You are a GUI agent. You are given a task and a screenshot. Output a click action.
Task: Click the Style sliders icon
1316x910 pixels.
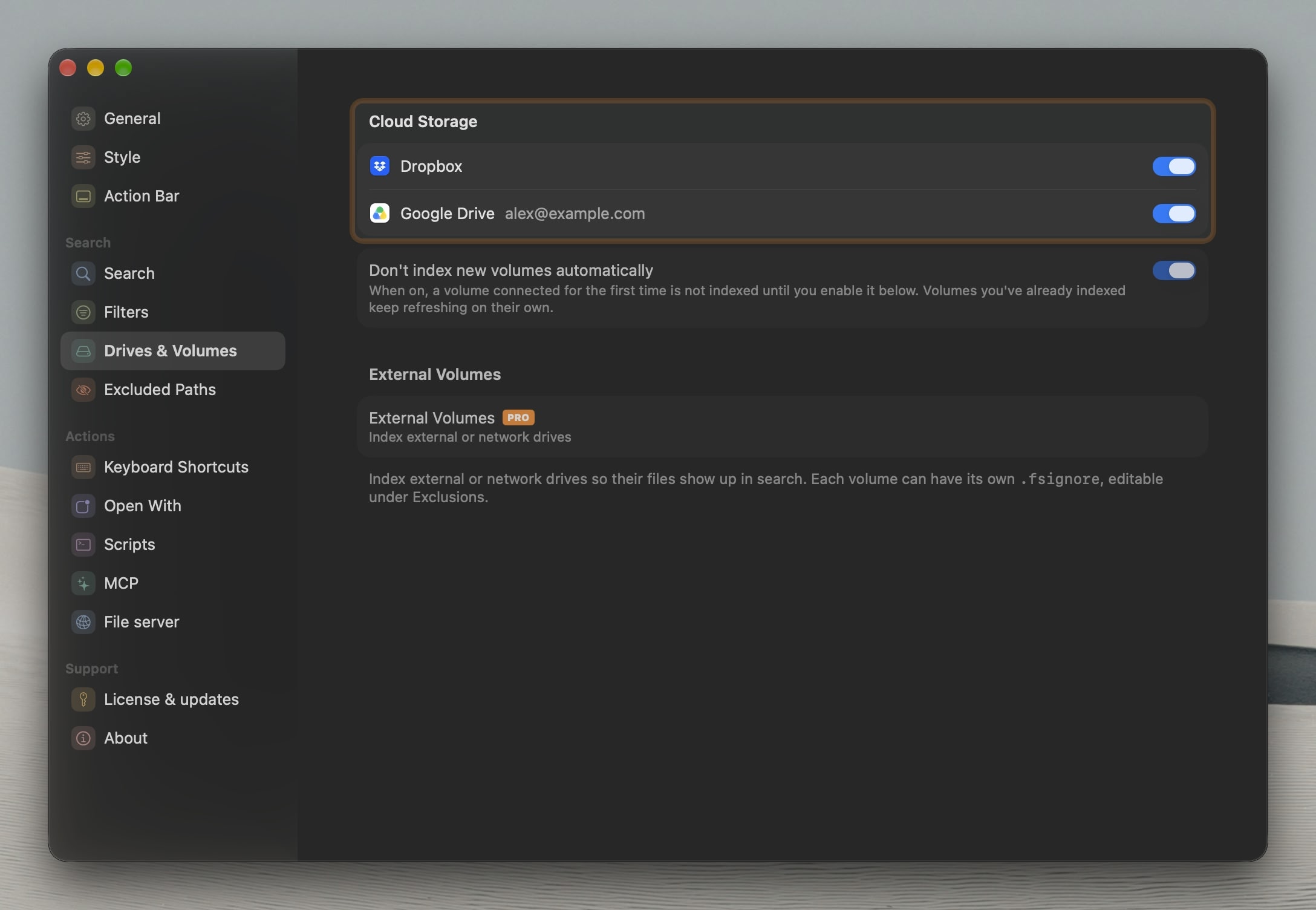(83, 157)
